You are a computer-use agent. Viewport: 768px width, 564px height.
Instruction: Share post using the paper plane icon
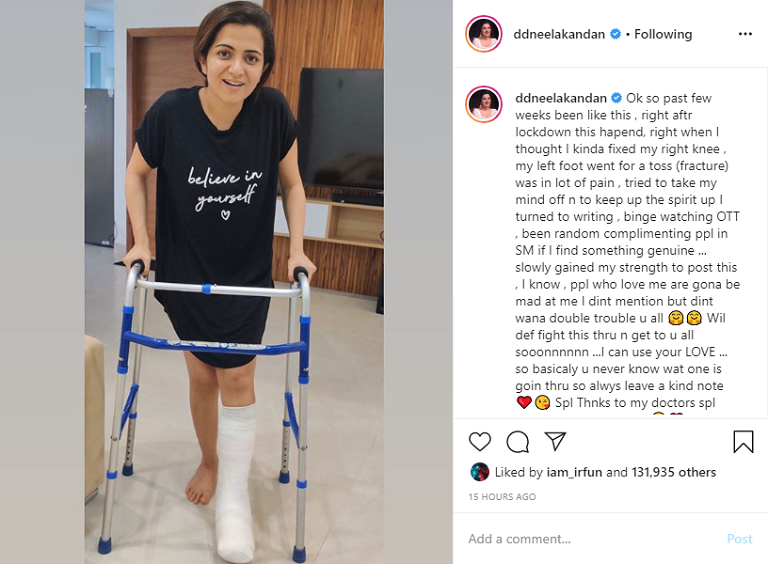[x=555, y=441]
